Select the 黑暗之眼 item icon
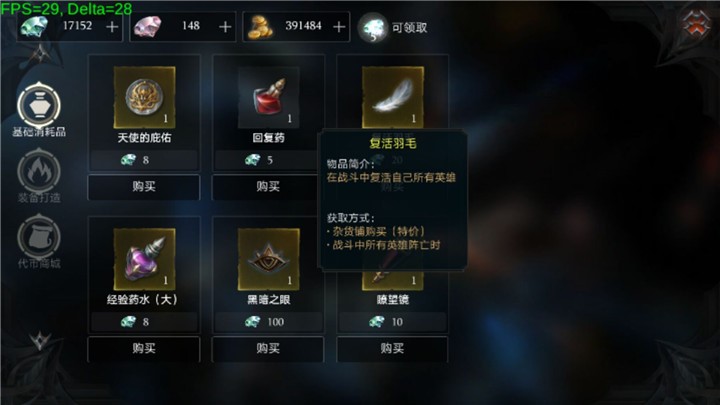 [x=269, y=259]
